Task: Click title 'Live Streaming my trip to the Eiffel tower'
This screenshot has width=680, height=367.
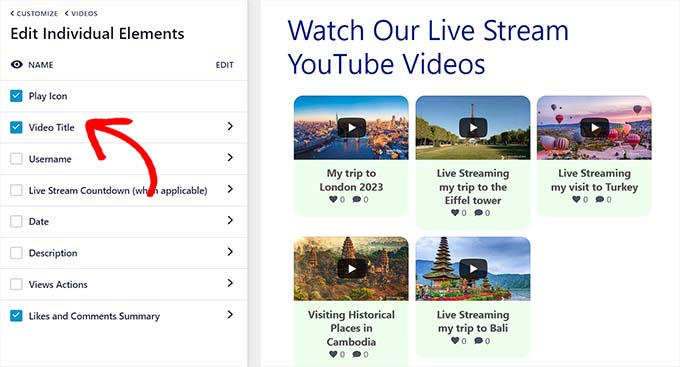Action: click(473, 187)
